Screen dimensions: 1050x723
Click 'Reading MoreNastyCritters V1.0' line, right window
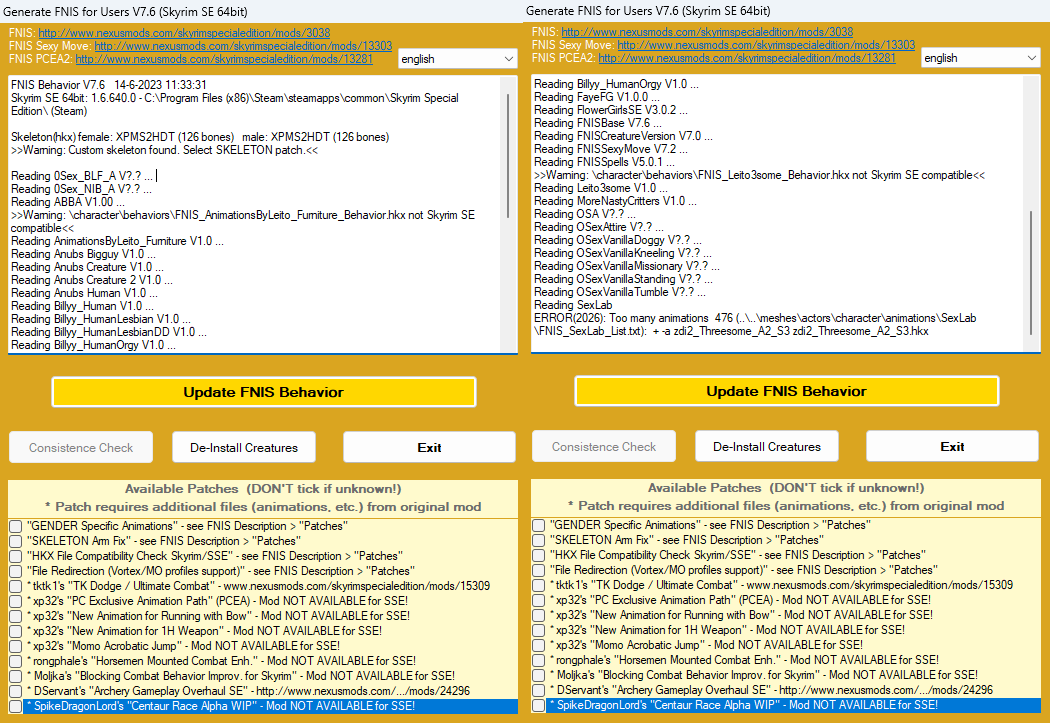[615, 201]
